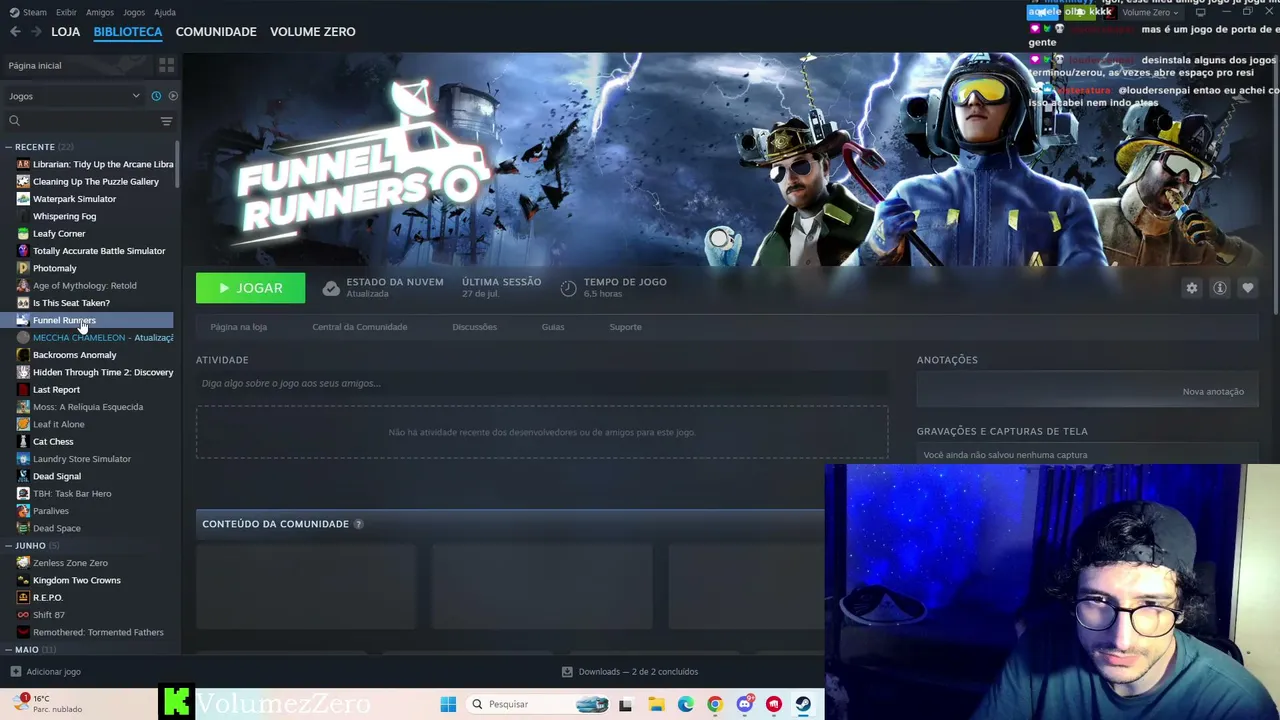Screen dimensions: 1280x720
Task: Click the Zenless Zone Zero game icon
Action: (23, 563)
